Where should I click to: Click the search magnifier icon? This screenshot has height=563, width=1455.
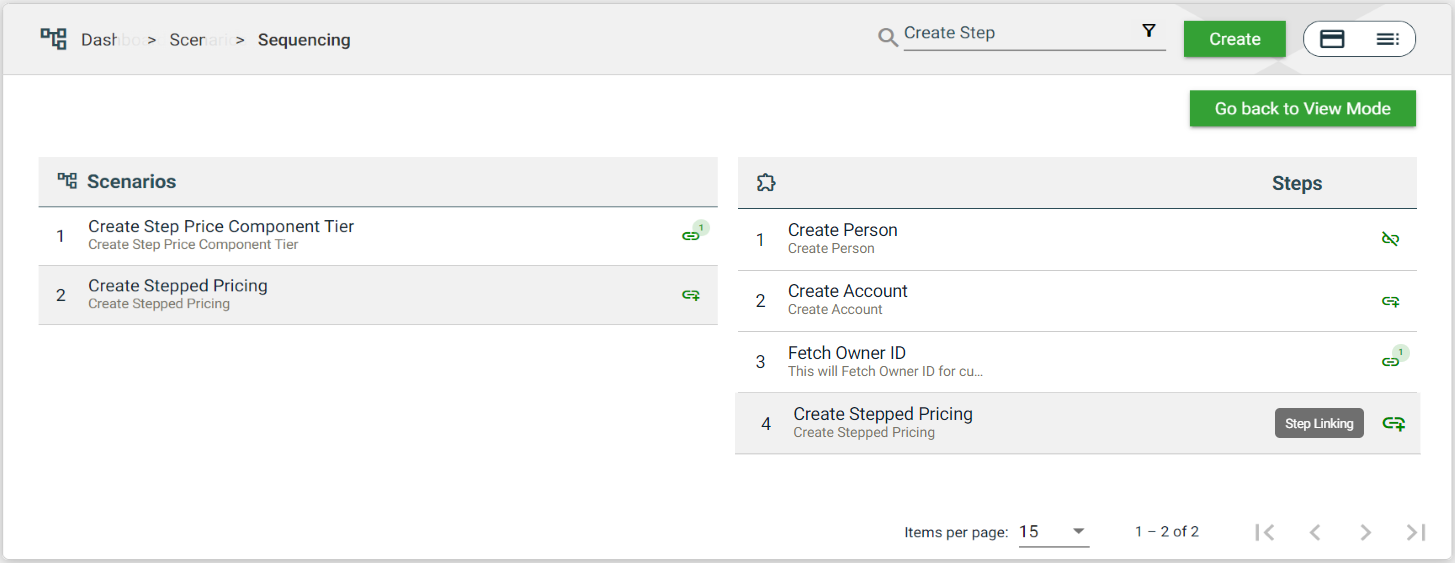pyautogui.click(x=887, y=38)
